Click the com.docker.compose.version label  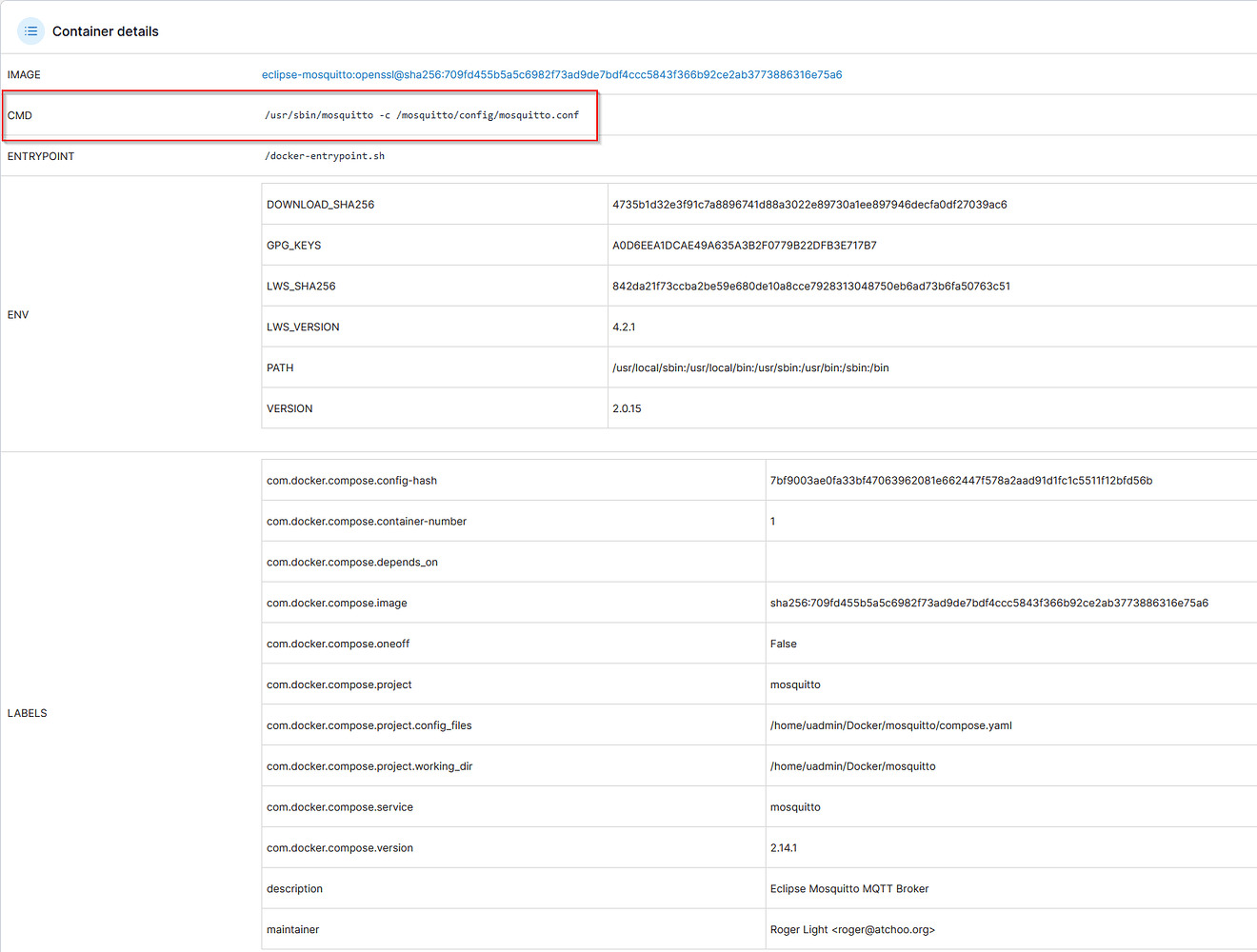click(x=340, y=849)
